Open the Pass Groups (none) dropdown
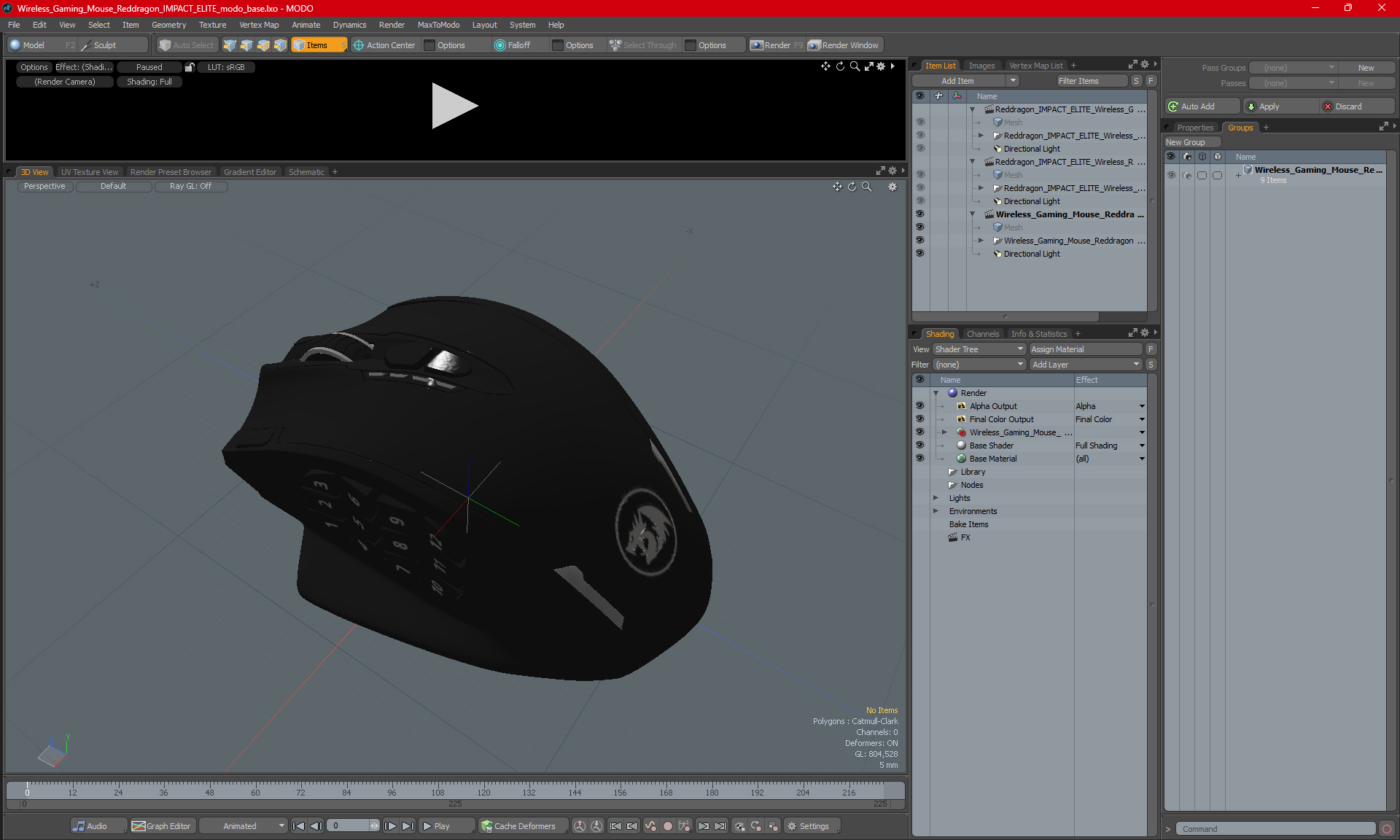Viewport: 1400px width, 840px height. pyautogui.click(x=1294, y=68)
